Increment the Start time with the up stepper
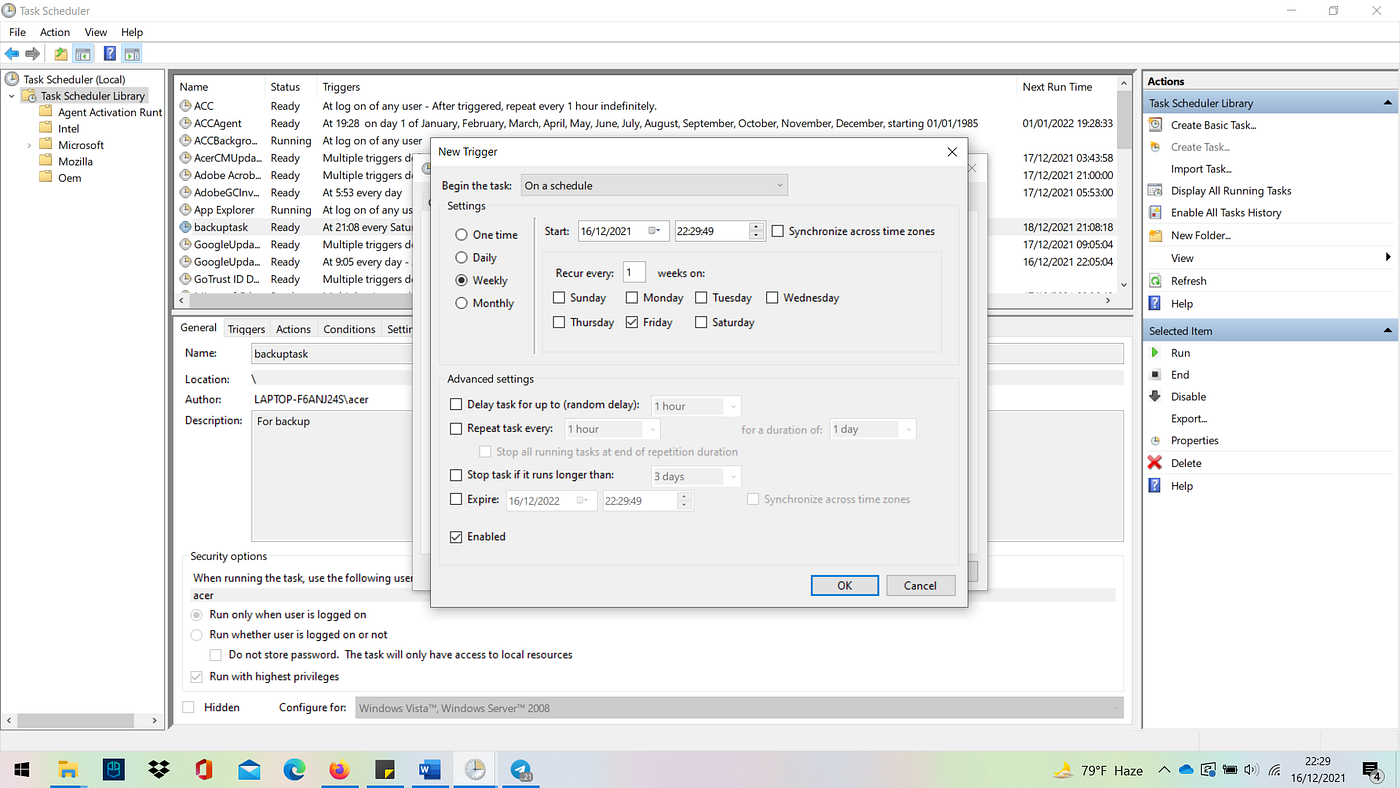Screen dimensions: 1400x788 pyautogui.click(x=756, y=225)
